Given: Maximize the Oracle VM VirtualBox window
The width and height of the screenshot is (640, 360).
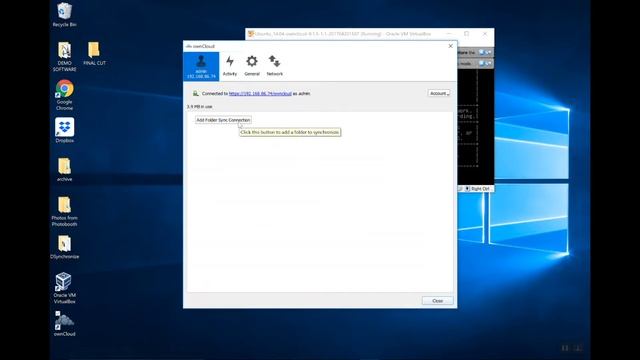Looking at the screenshot, I should [467, 34].
